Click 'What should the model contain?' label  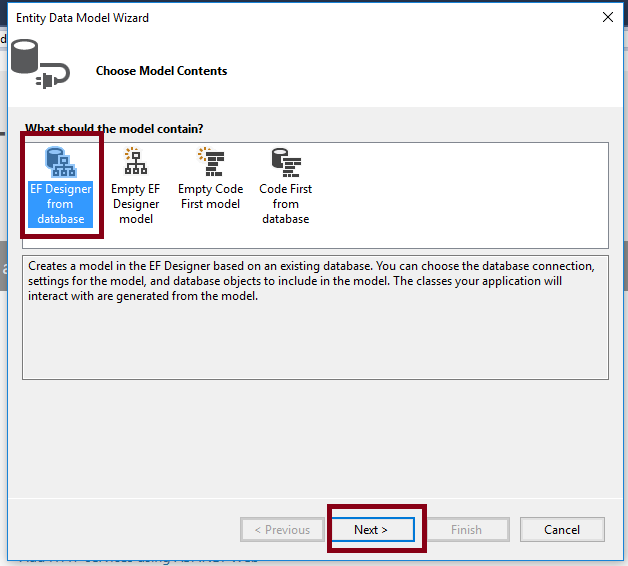(x=114, y=129)
